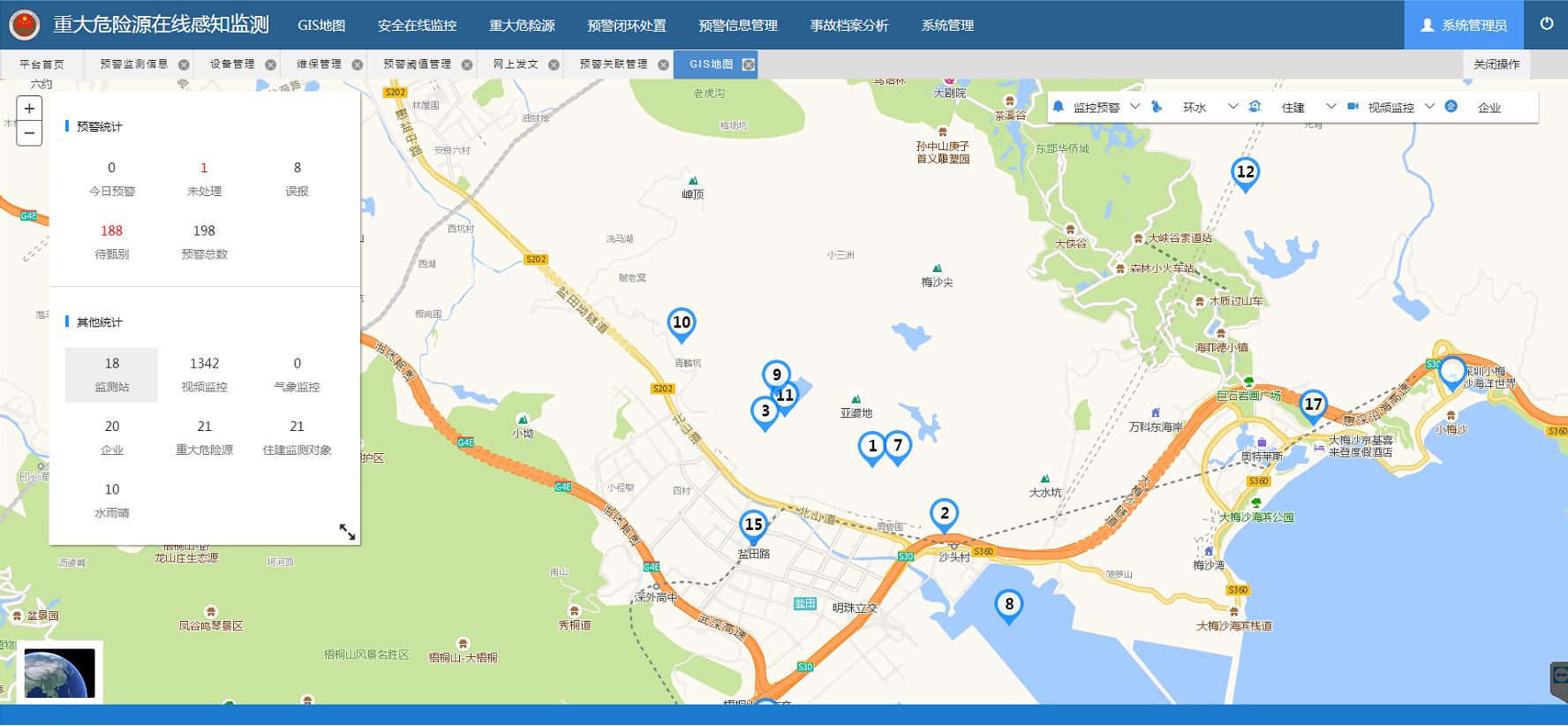
Task: Select map marker number 8
Action: tap(1009, 608)
